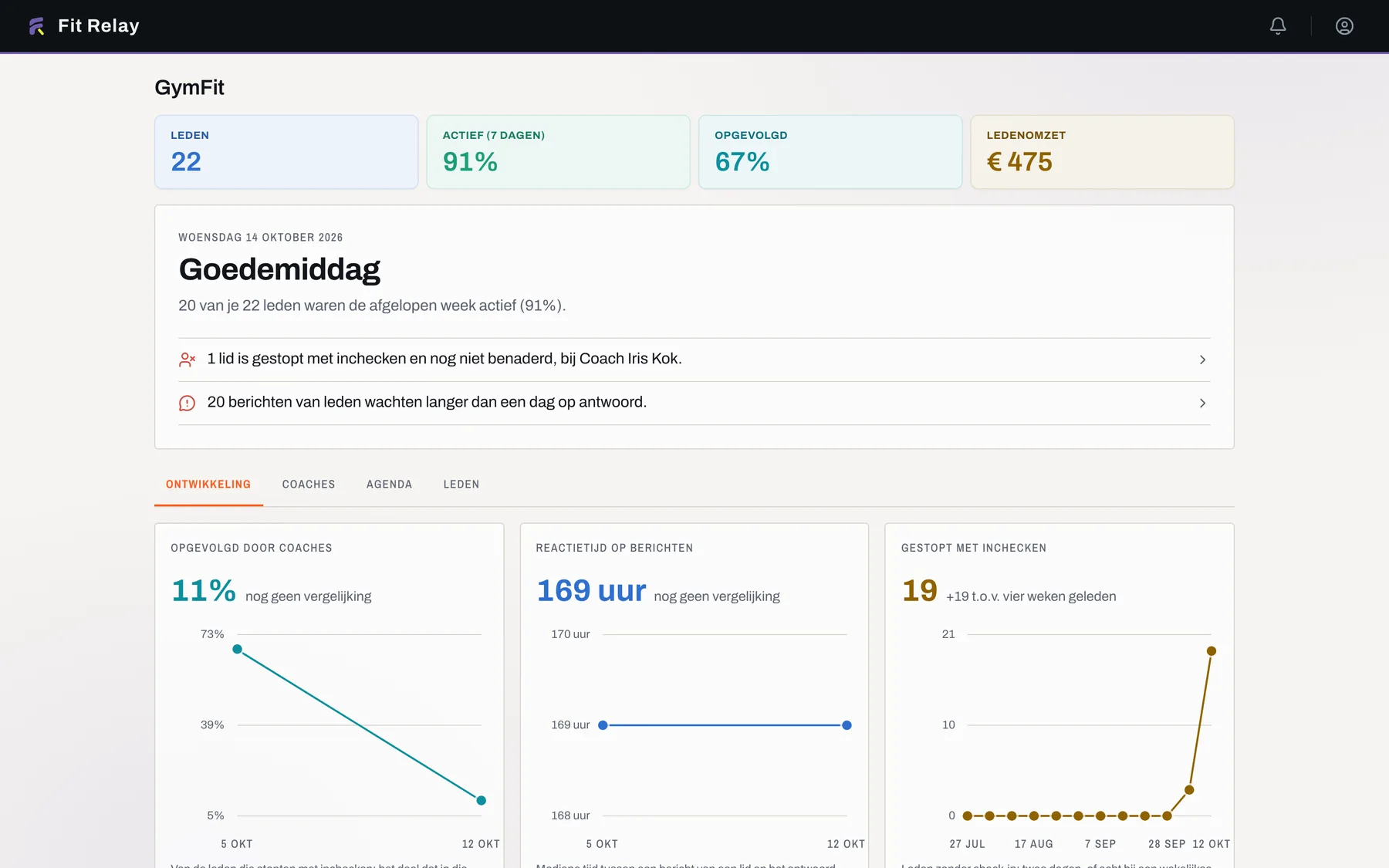The image size is (1389, 868).
Task: Open the notifications bell icon
Action: 1278,26
